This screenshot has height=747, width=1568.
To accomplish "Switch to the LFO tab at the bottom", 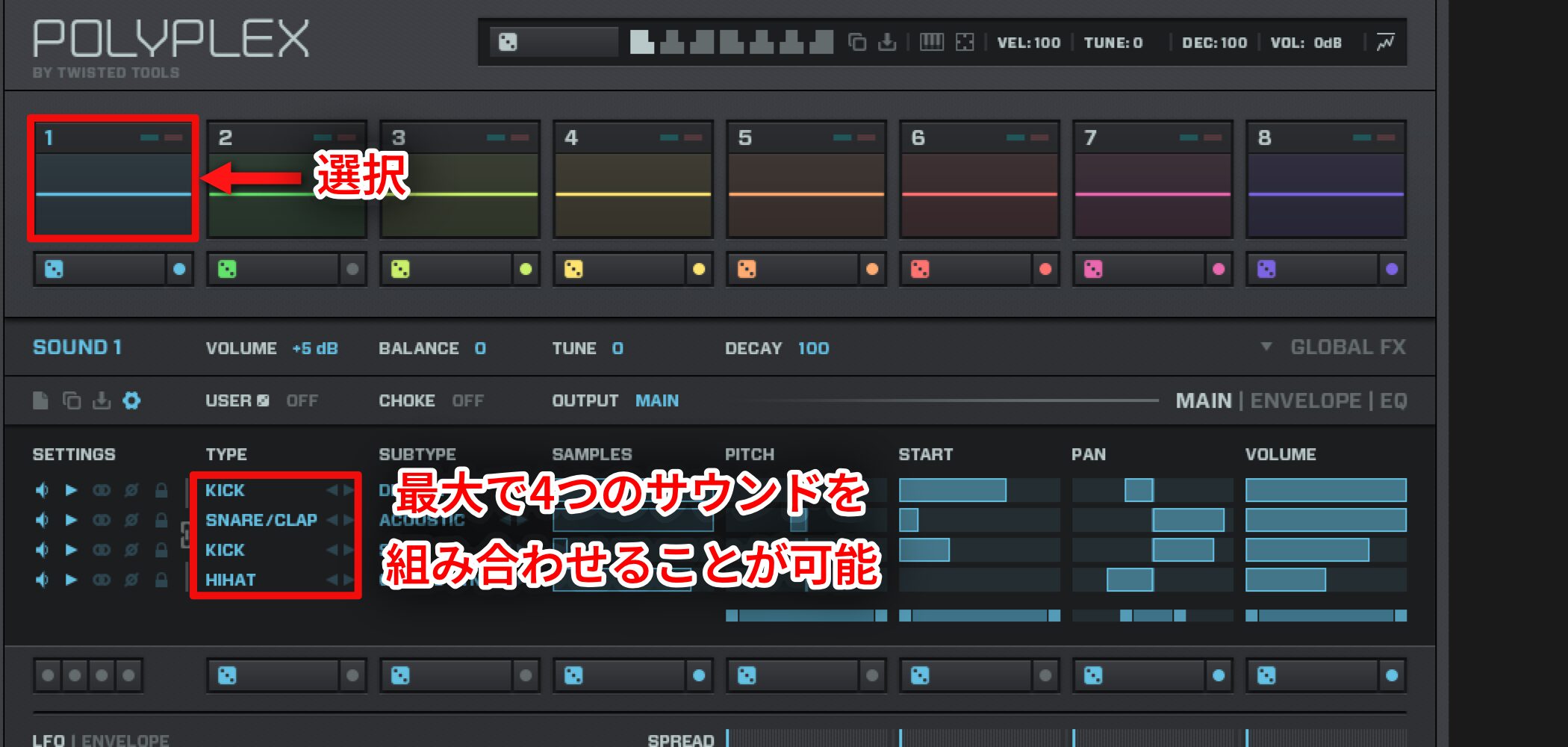I will tap(49, 740).
